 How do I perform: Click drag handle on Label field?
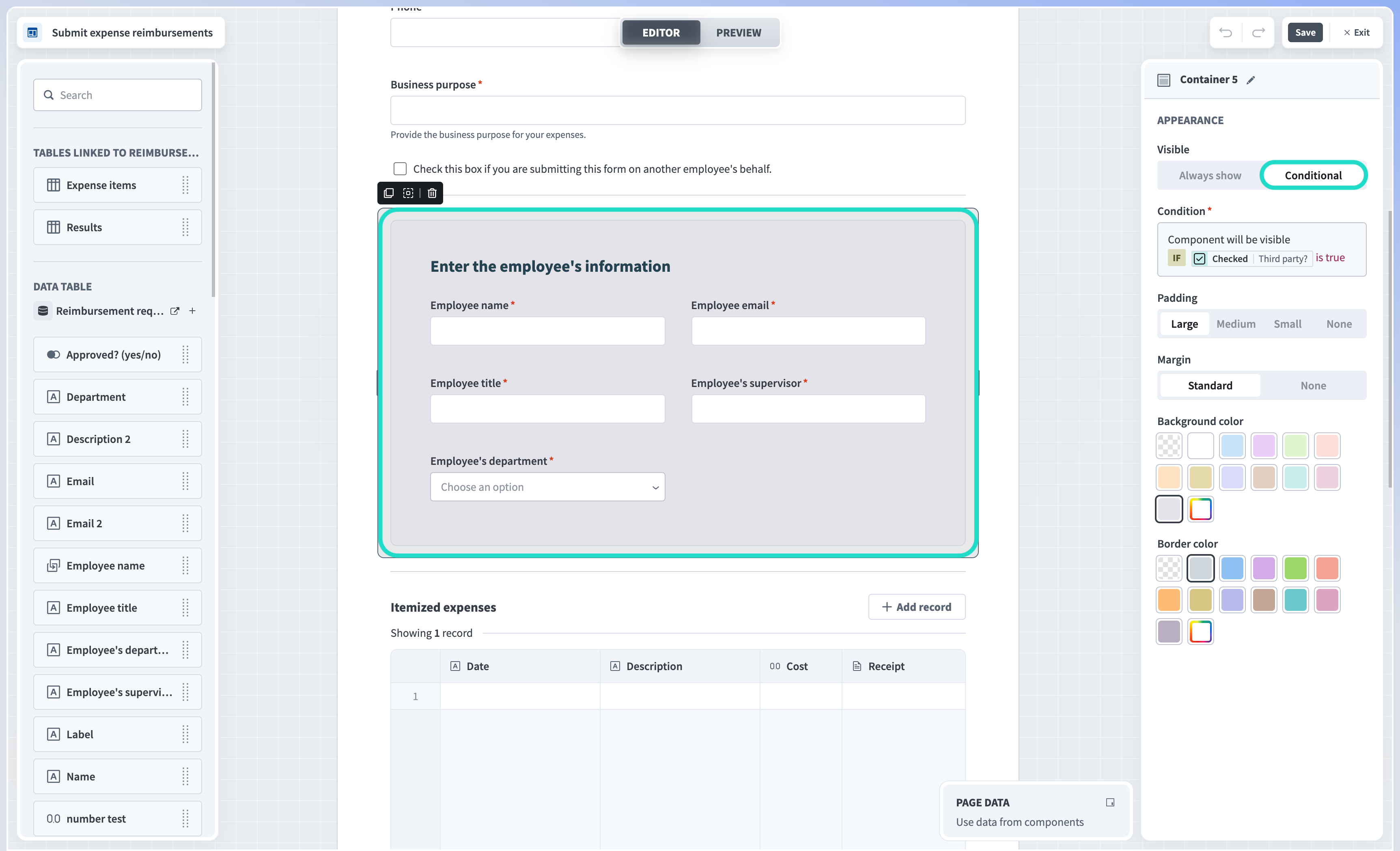(x=185, y=734)
